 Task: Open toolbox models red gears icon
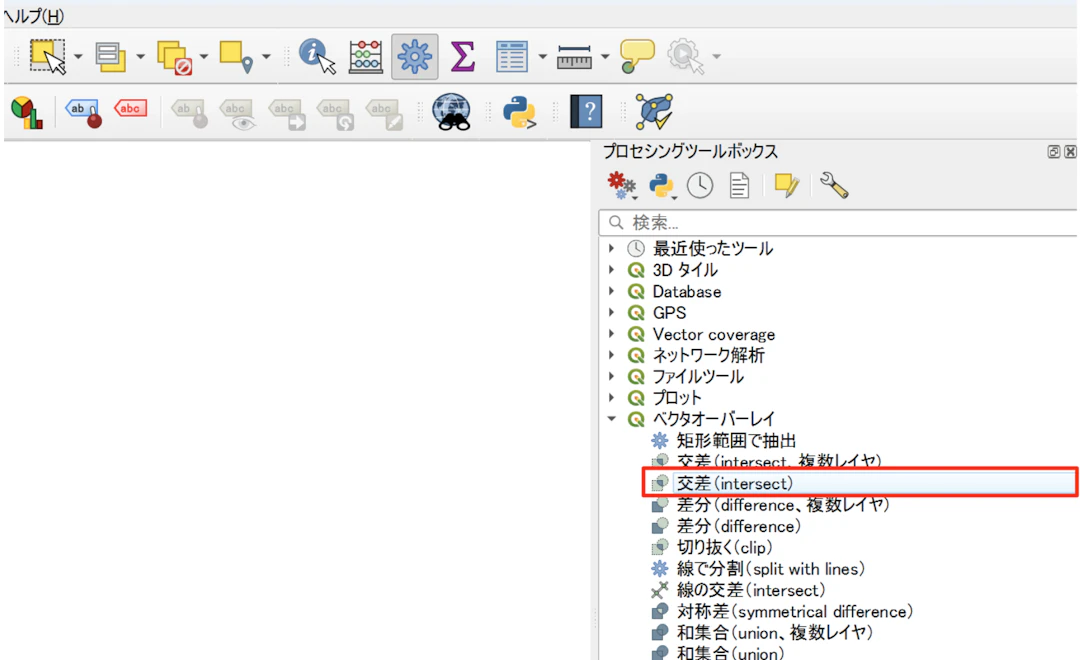tap(621, 185)
